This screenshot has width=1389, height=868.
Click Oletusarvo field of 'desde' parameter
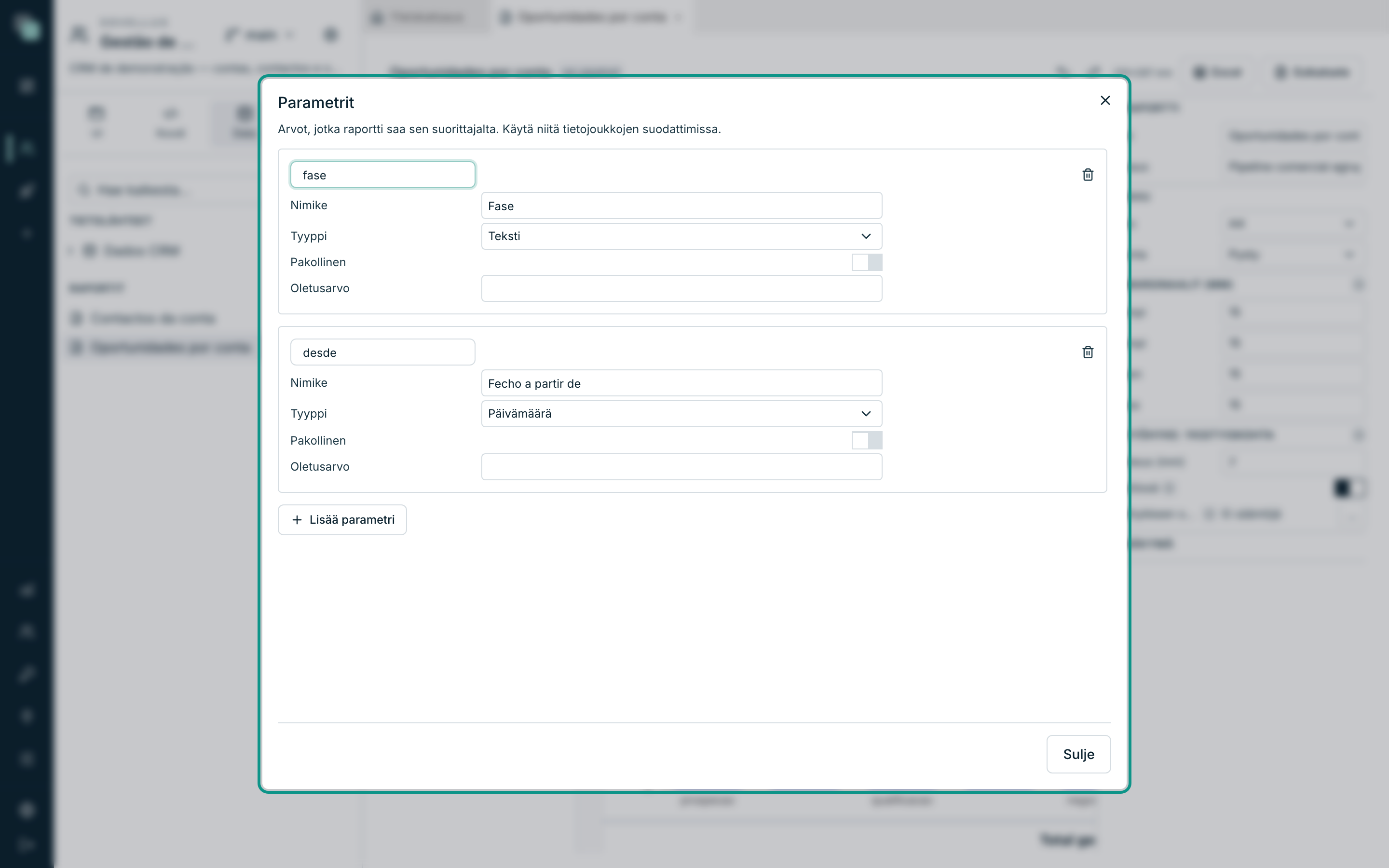[681, 467]
